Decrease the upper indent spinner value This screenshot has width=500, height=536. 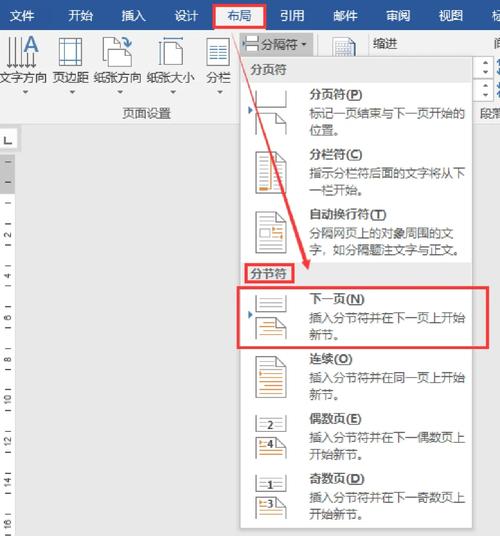tap(485, 72)
